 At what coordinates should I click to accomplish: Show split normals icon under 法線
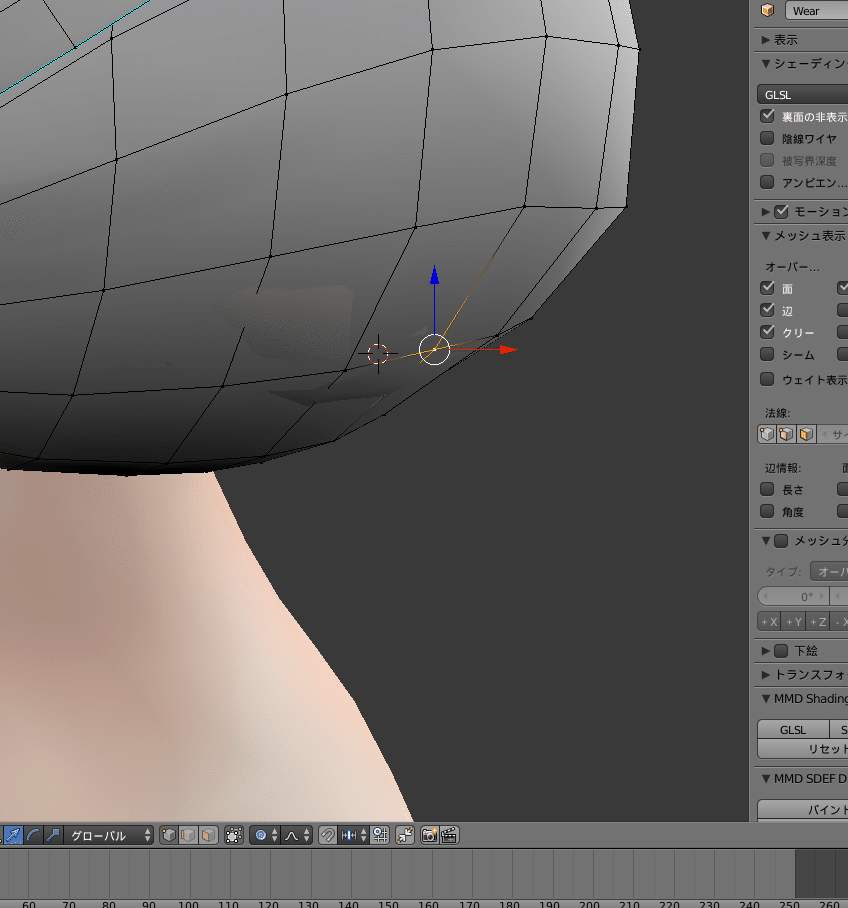tap(787, 434)
